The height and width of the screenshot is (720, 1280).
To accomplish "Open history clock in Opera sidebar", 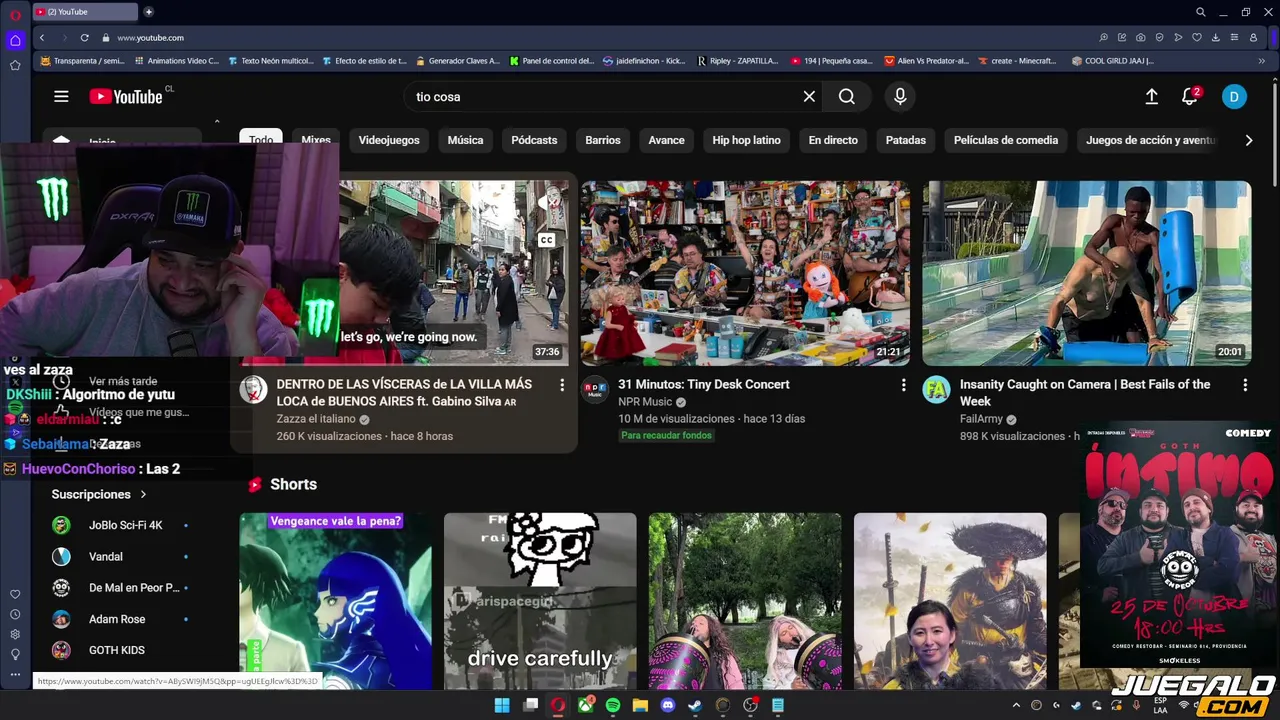I will click(x=15, y=614).
